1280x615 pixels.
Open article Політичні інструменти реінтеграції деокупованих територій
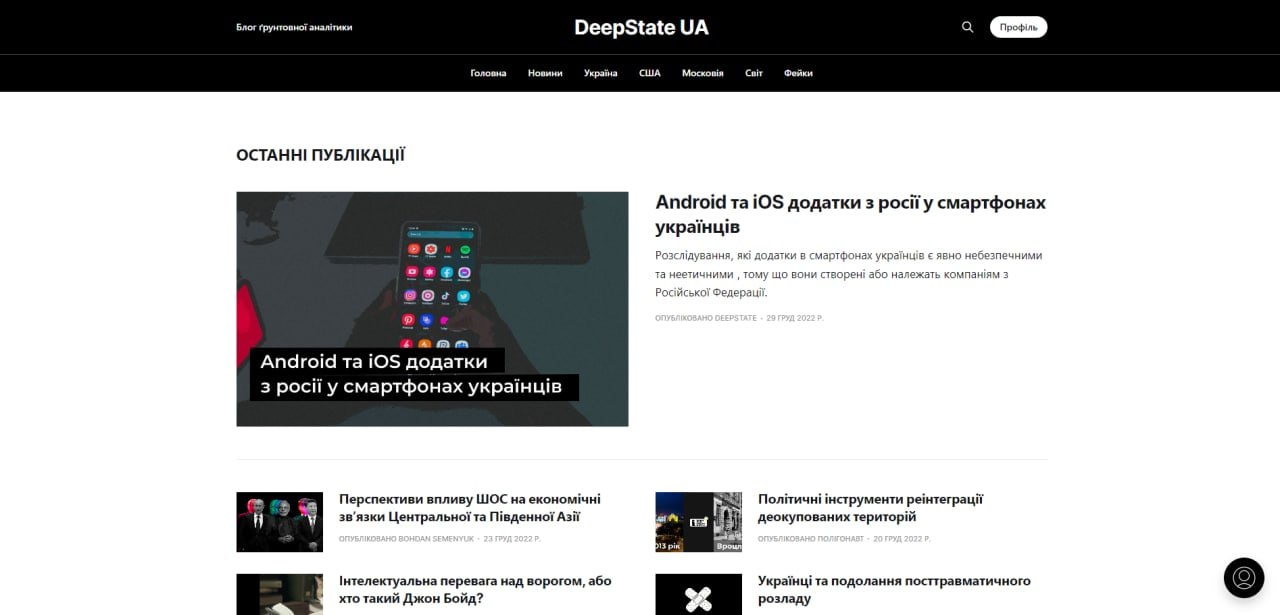pos(870,508)
